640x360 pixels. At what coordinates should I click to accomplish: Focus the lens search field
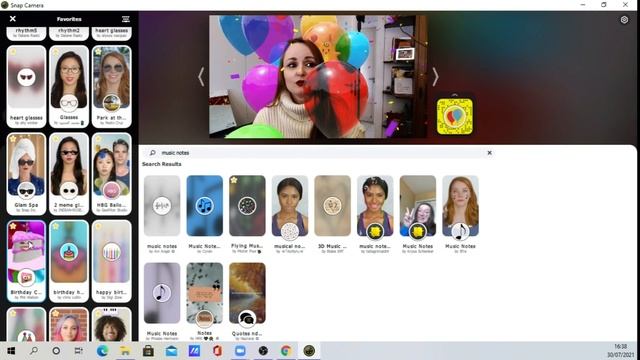tap(320, 153)
